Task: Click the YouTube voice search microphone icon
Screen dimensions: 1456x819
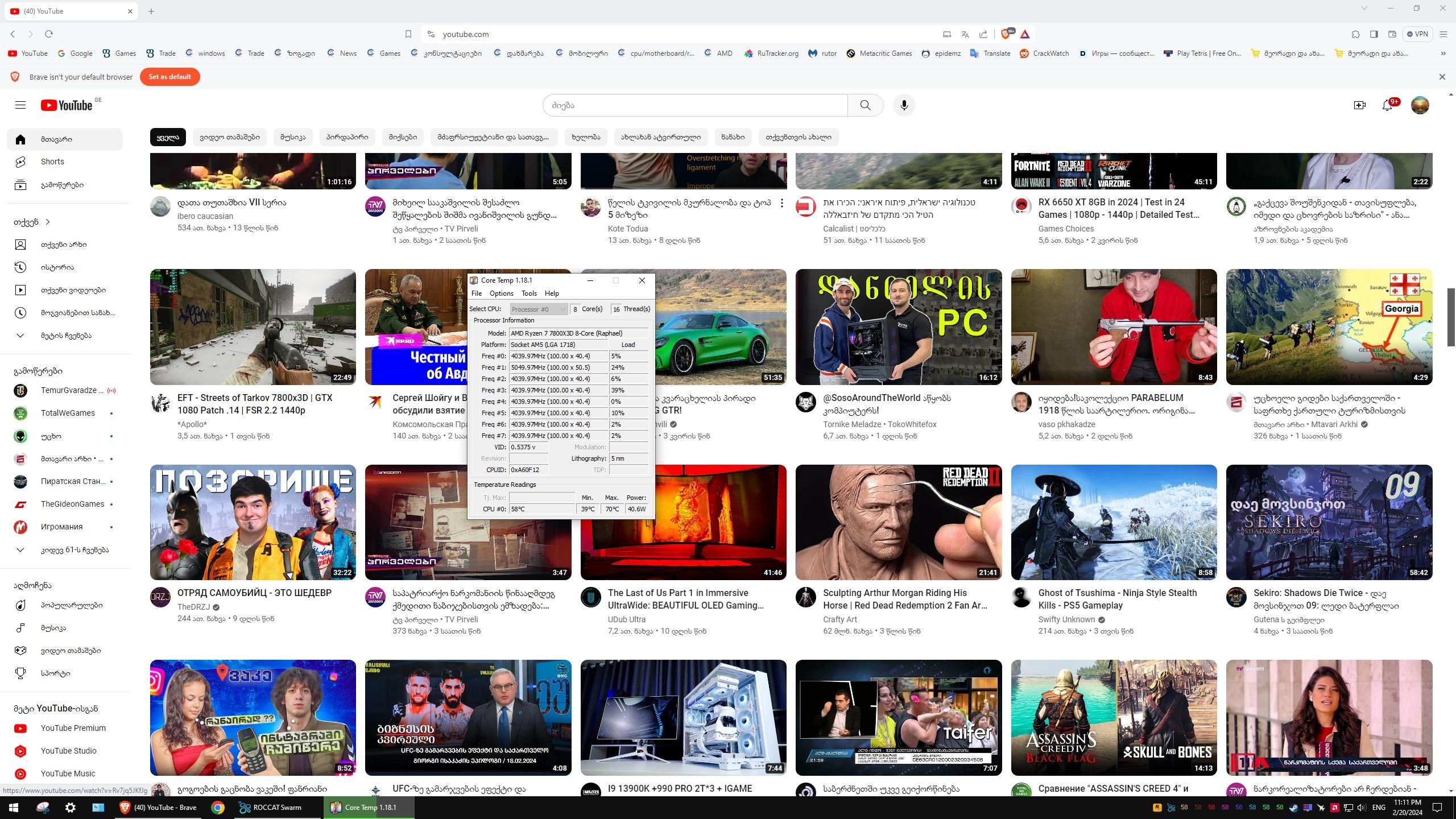Action: (x=904, y=105)
